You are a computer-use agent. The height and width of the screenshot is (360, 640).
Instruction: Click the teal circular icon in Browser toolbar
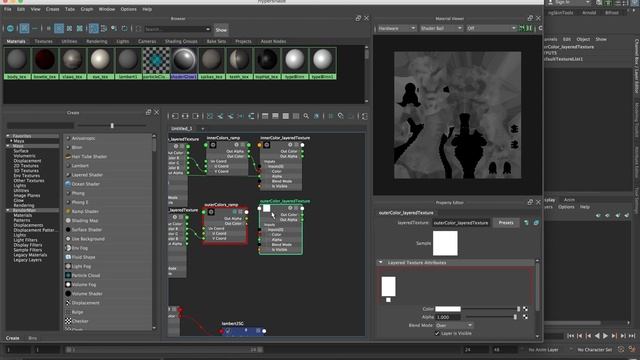pos(11,29)
